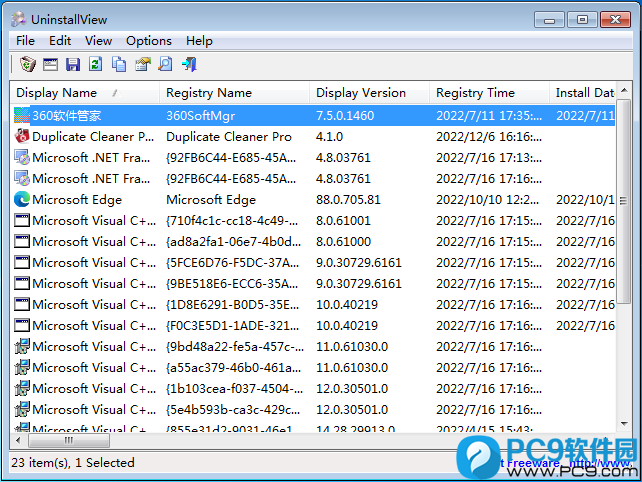642x482 pixels.
Task: Open the File menu
Action: [25, 41]
